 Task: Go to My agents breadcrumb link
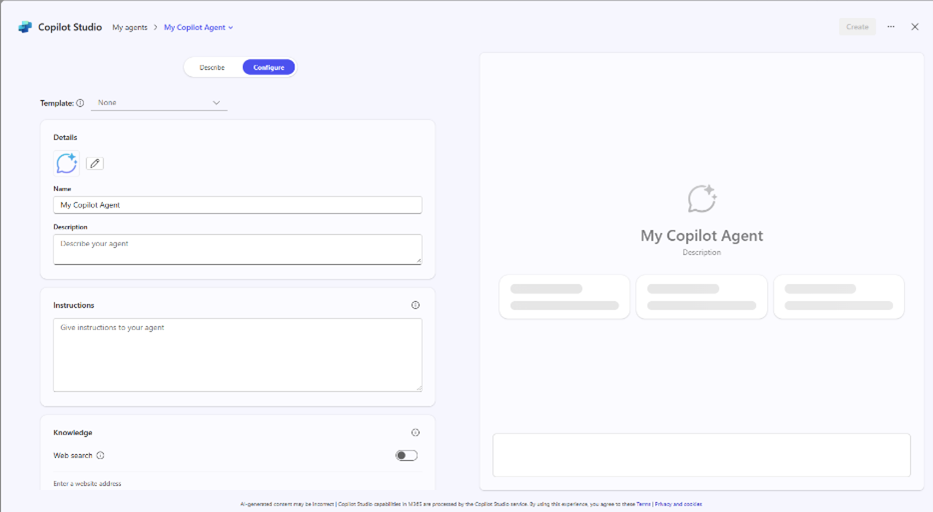(130, 28)
